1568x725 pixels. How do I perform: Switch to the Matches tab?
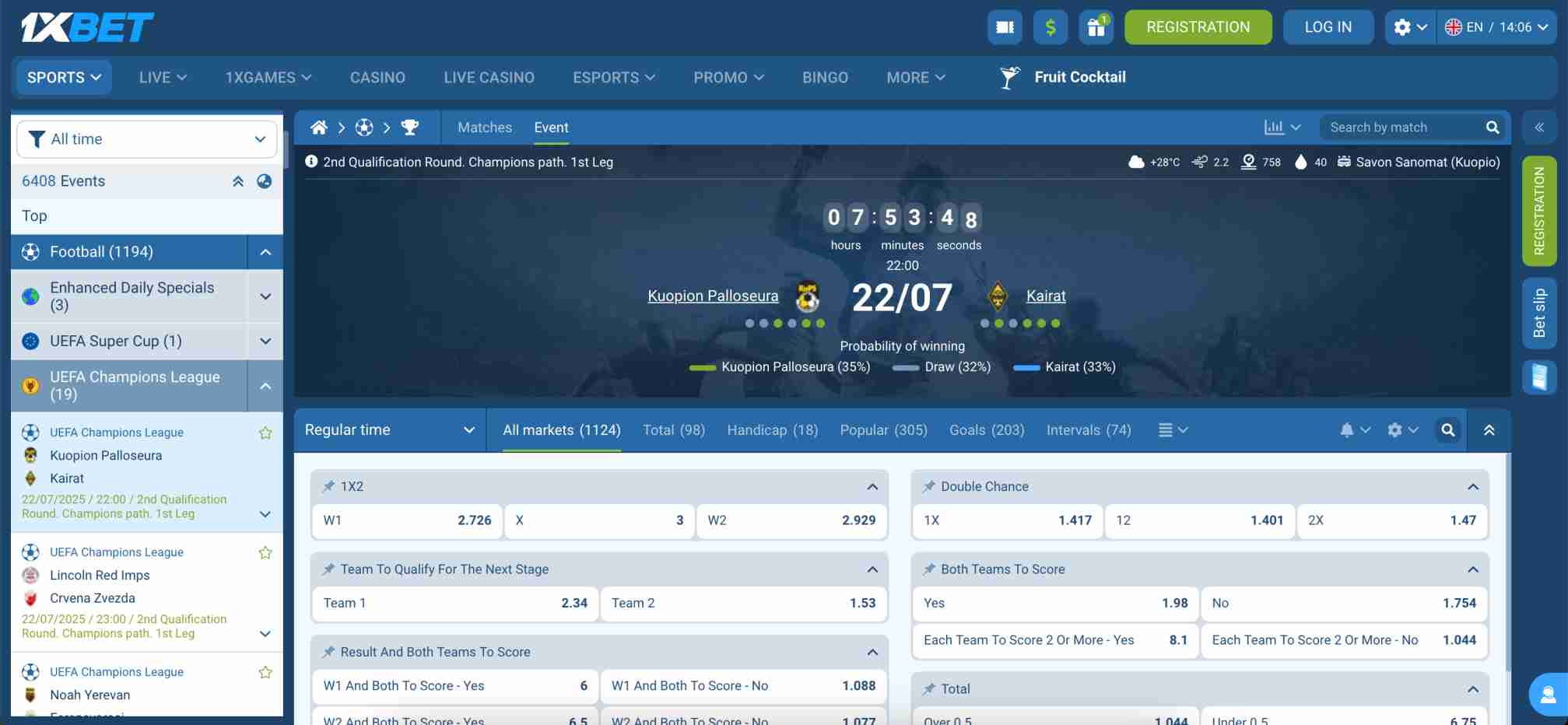coord(485,128)
